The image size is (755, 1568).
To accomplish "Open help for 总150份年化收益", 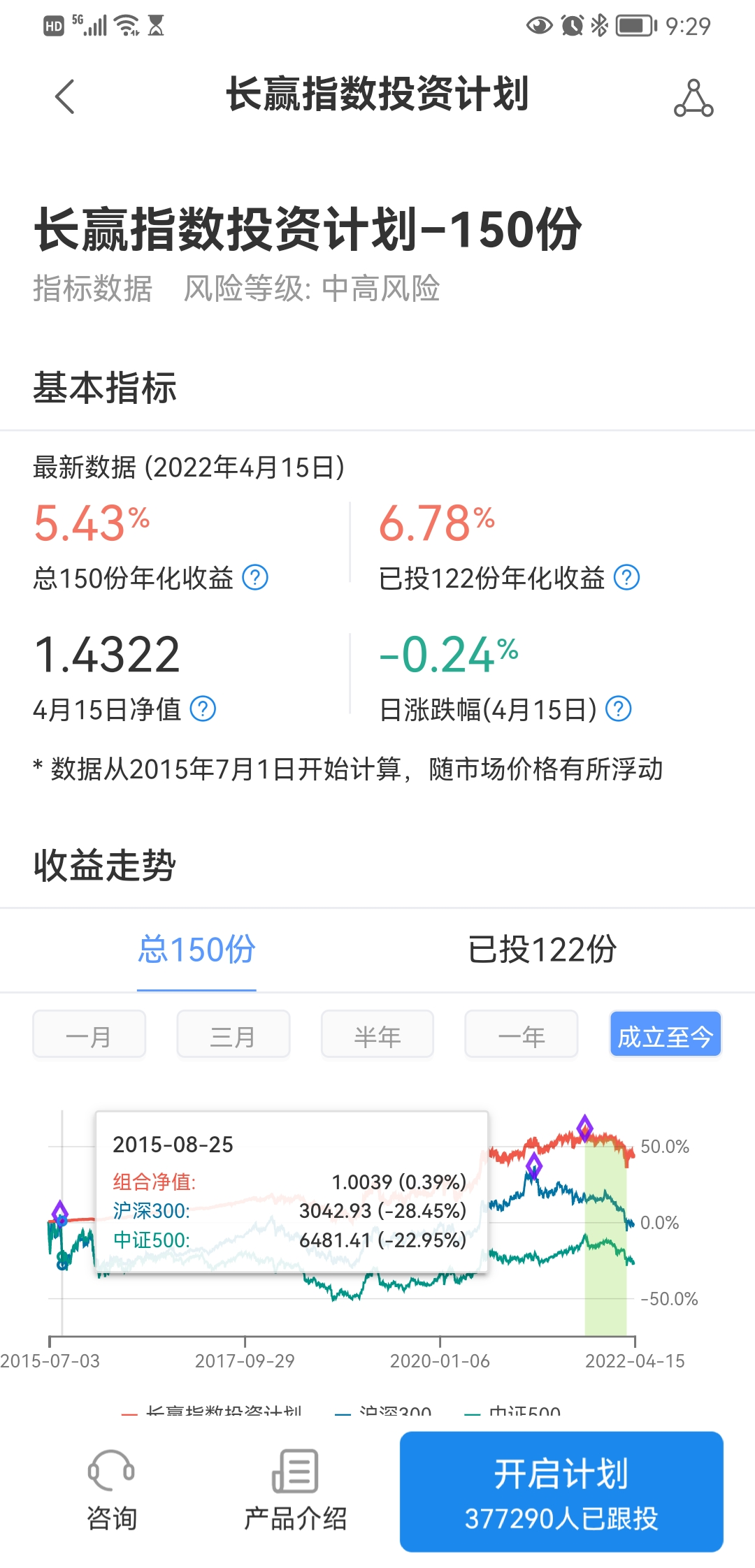I will point(255,578).
